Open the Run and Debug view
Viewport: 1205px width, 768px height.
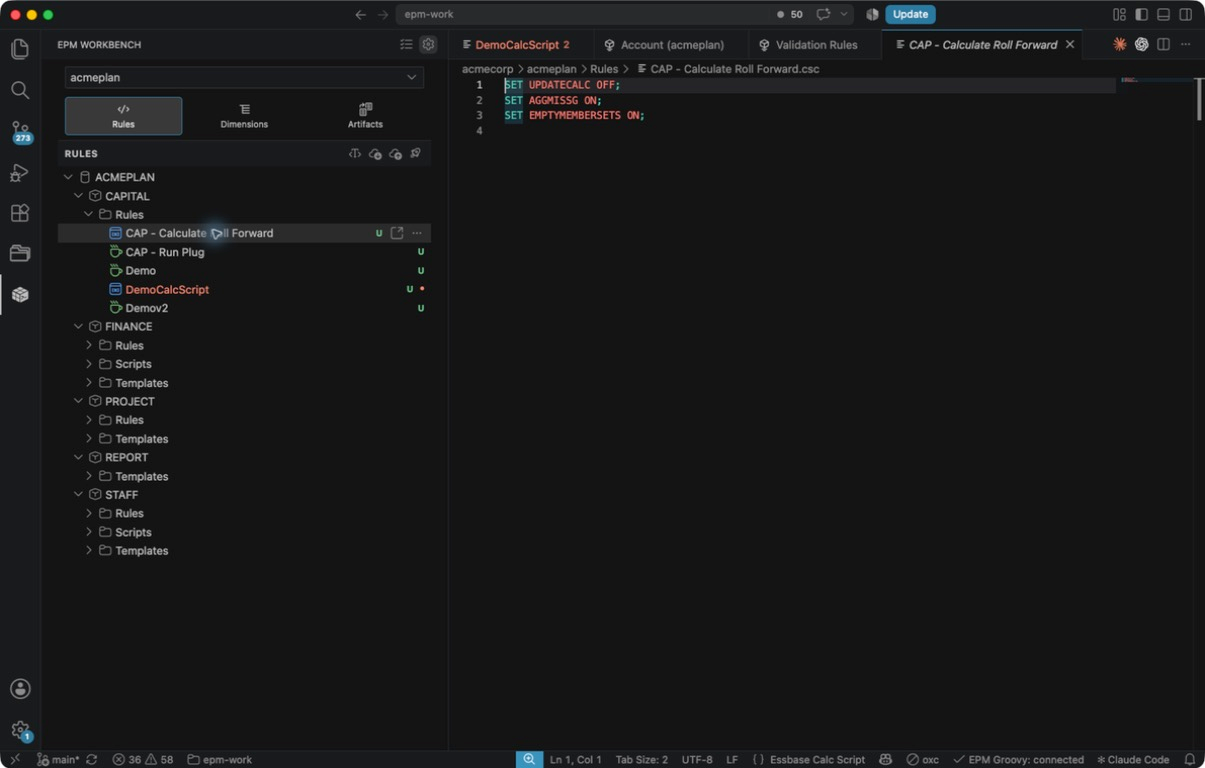pyautogui.click(x=20, y=172)
